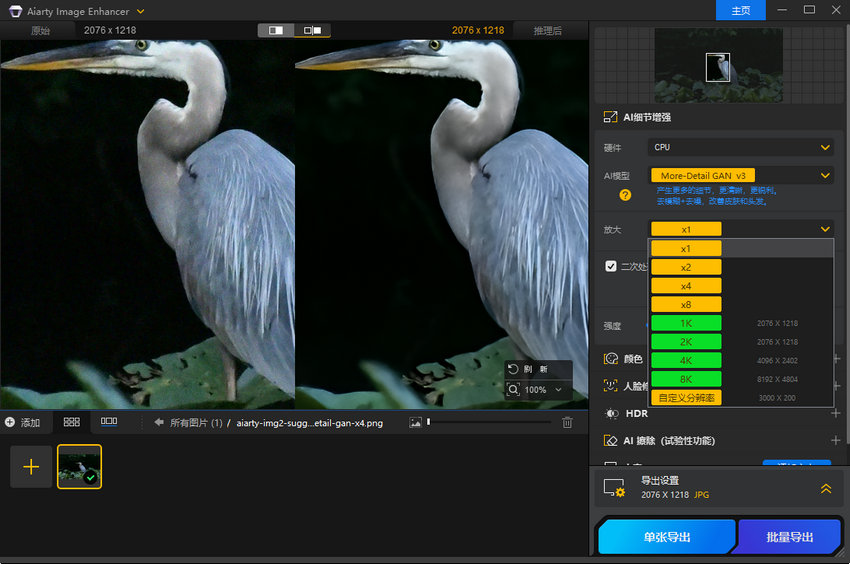Choose 4K from the upscale list
The height and width of the screenshot is (564, 850).
click(x=686, y=360)
